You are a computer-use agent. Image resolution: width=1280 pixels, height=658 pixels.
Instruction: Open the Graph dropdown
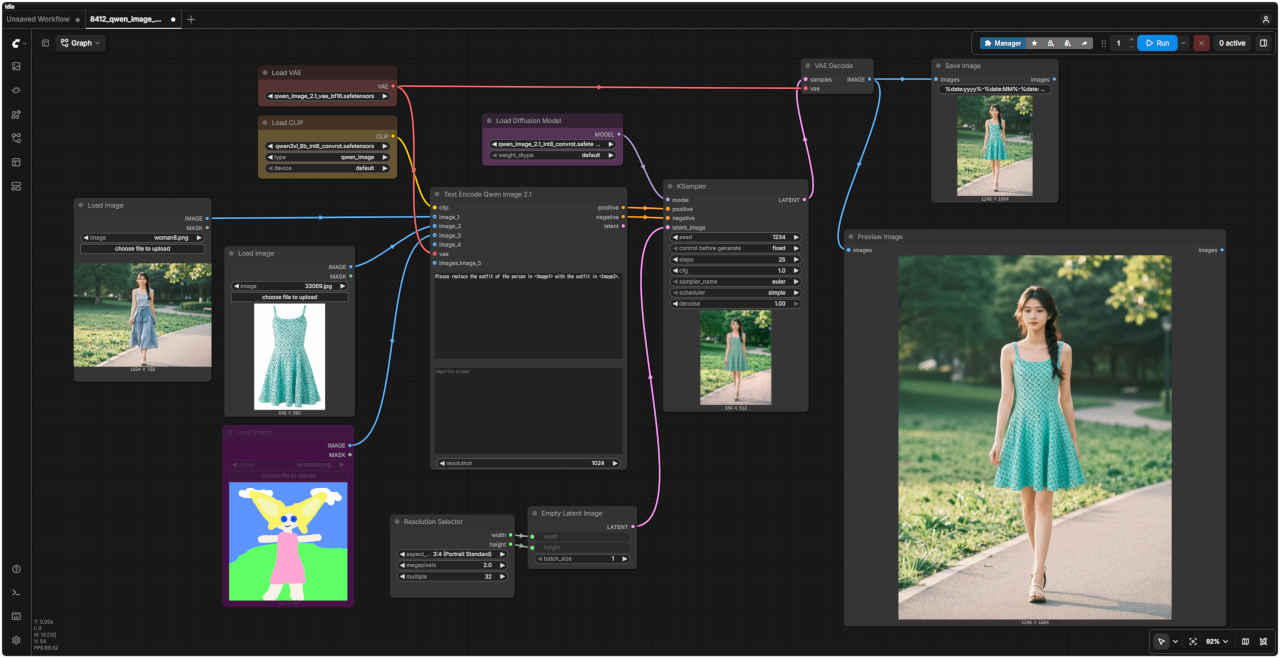pyautogui.click(x=80, y=43)
